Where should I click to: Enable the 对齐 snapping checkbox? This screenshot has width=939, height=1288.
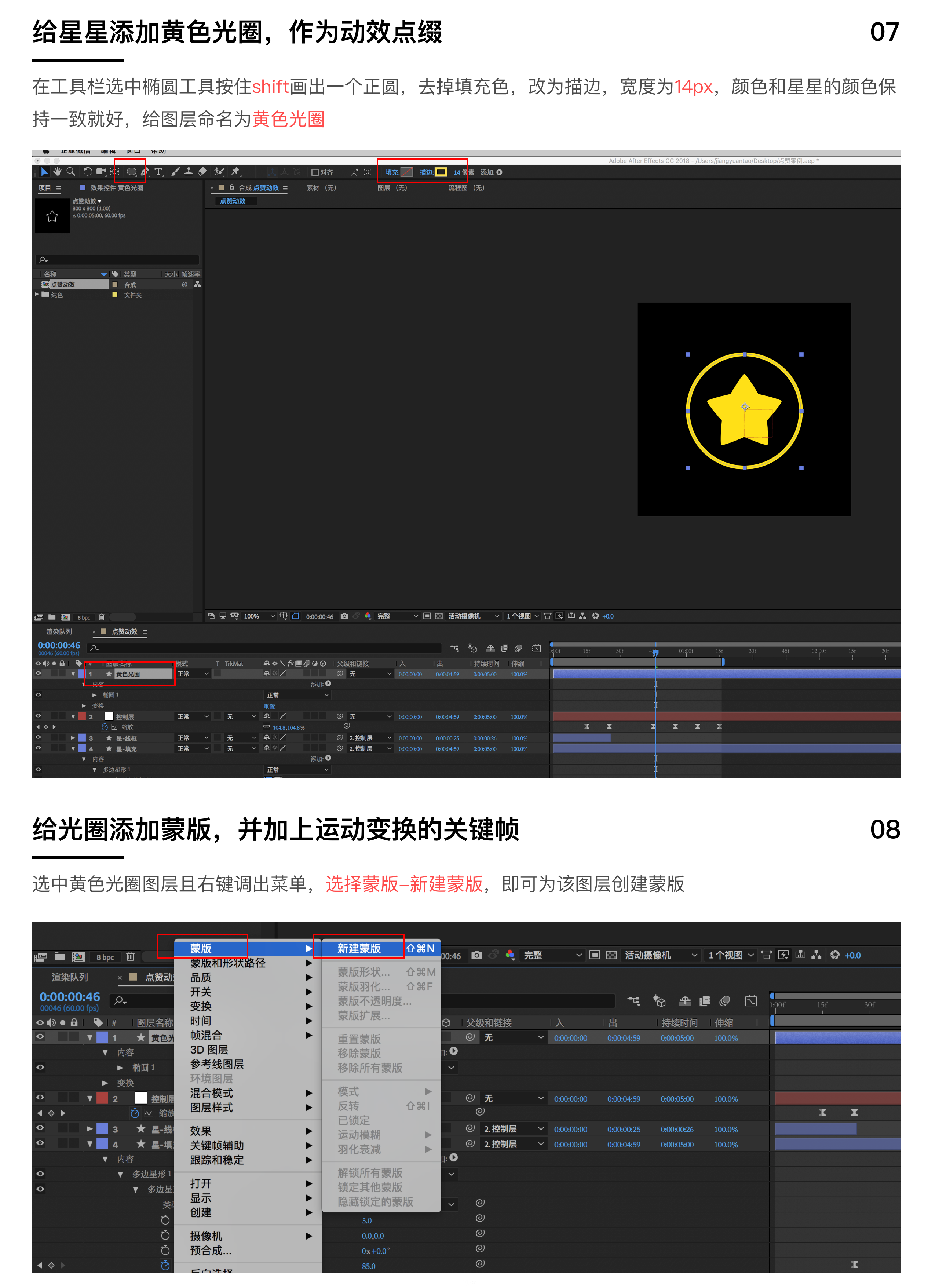click(x=315, y=173)
